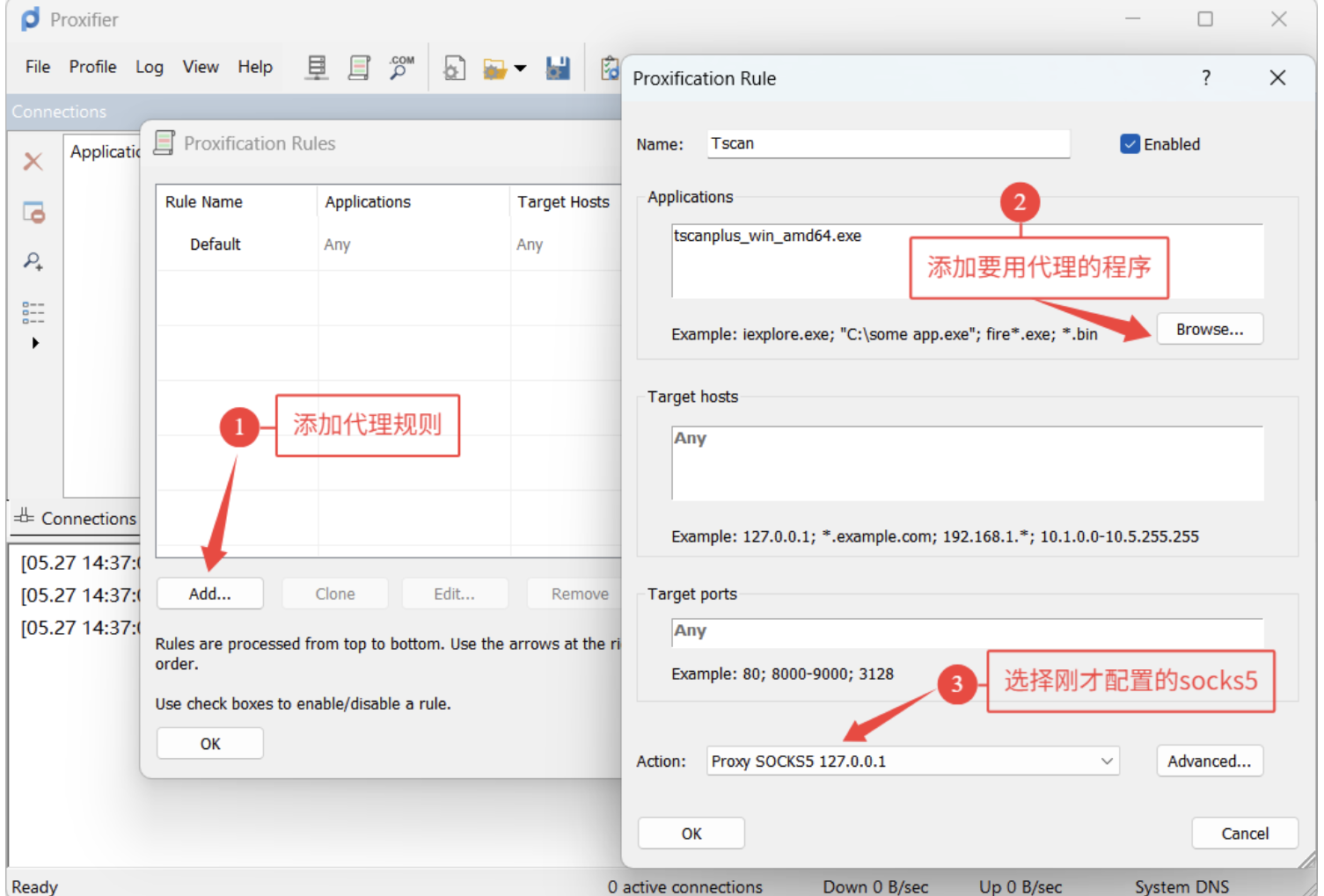Open the Action dropdown for proxy selection
This screenshot has width=1324, height=896.
(913, 761)
